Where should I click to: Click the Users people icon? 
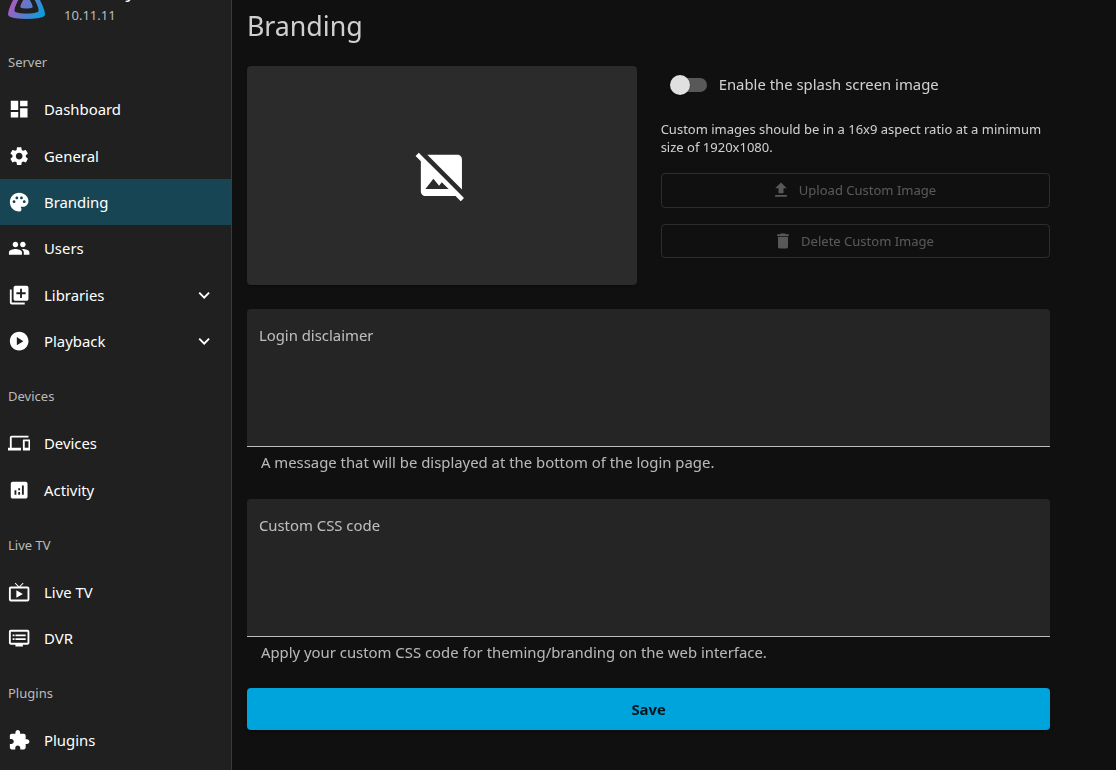[x=19, y=249]
